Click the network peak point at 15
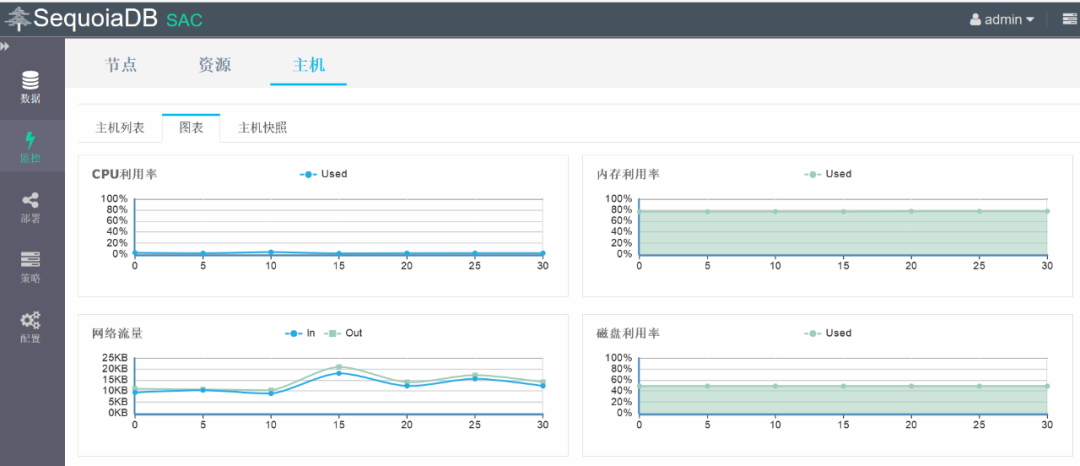Screen dimensions: 1080x466 tap(339, 367)
